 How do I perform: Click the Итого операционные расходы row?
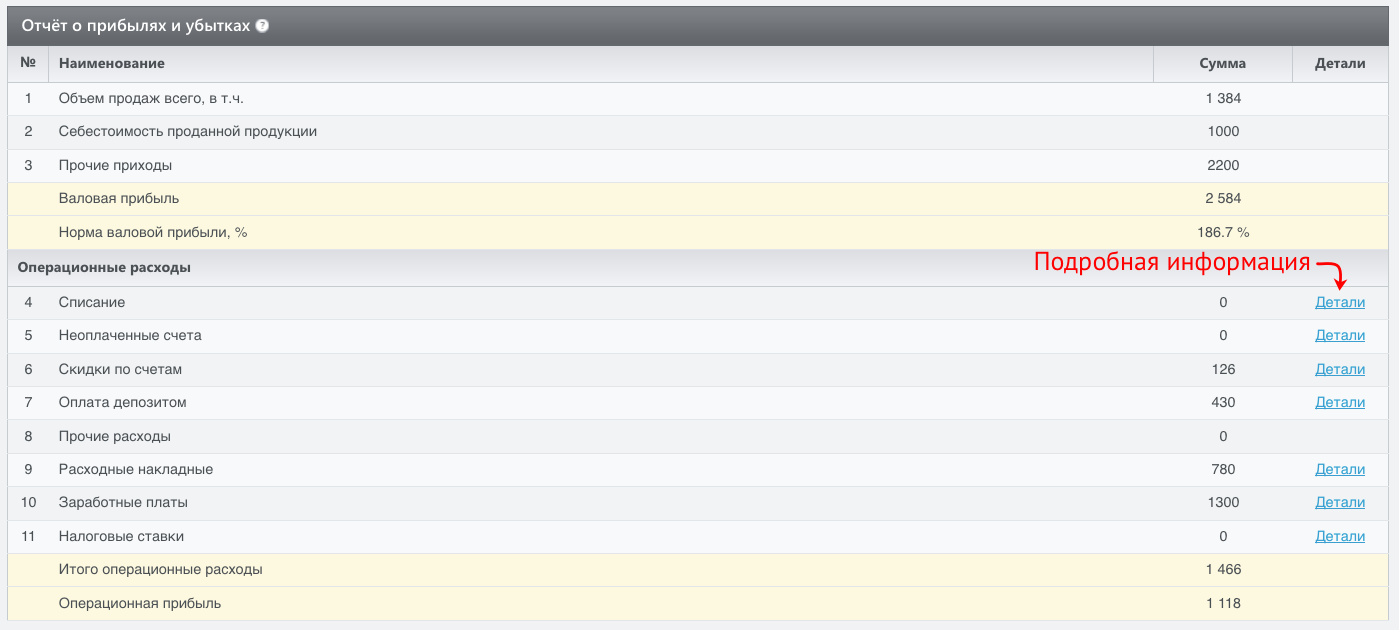160,569
